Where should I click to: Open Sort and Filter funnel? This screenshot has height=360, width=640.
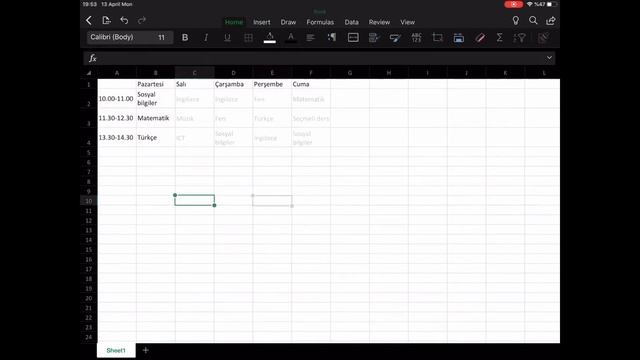tap(520, 38)
